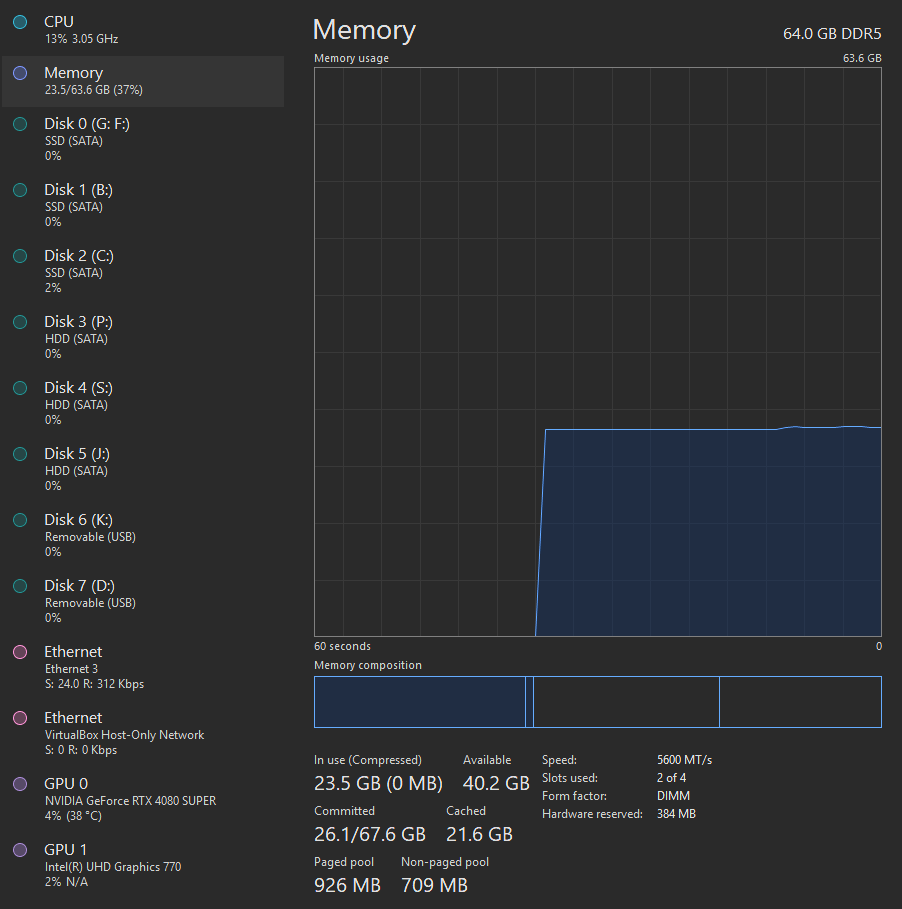Click the 'Memory' page heading

(x=364, y=30)
